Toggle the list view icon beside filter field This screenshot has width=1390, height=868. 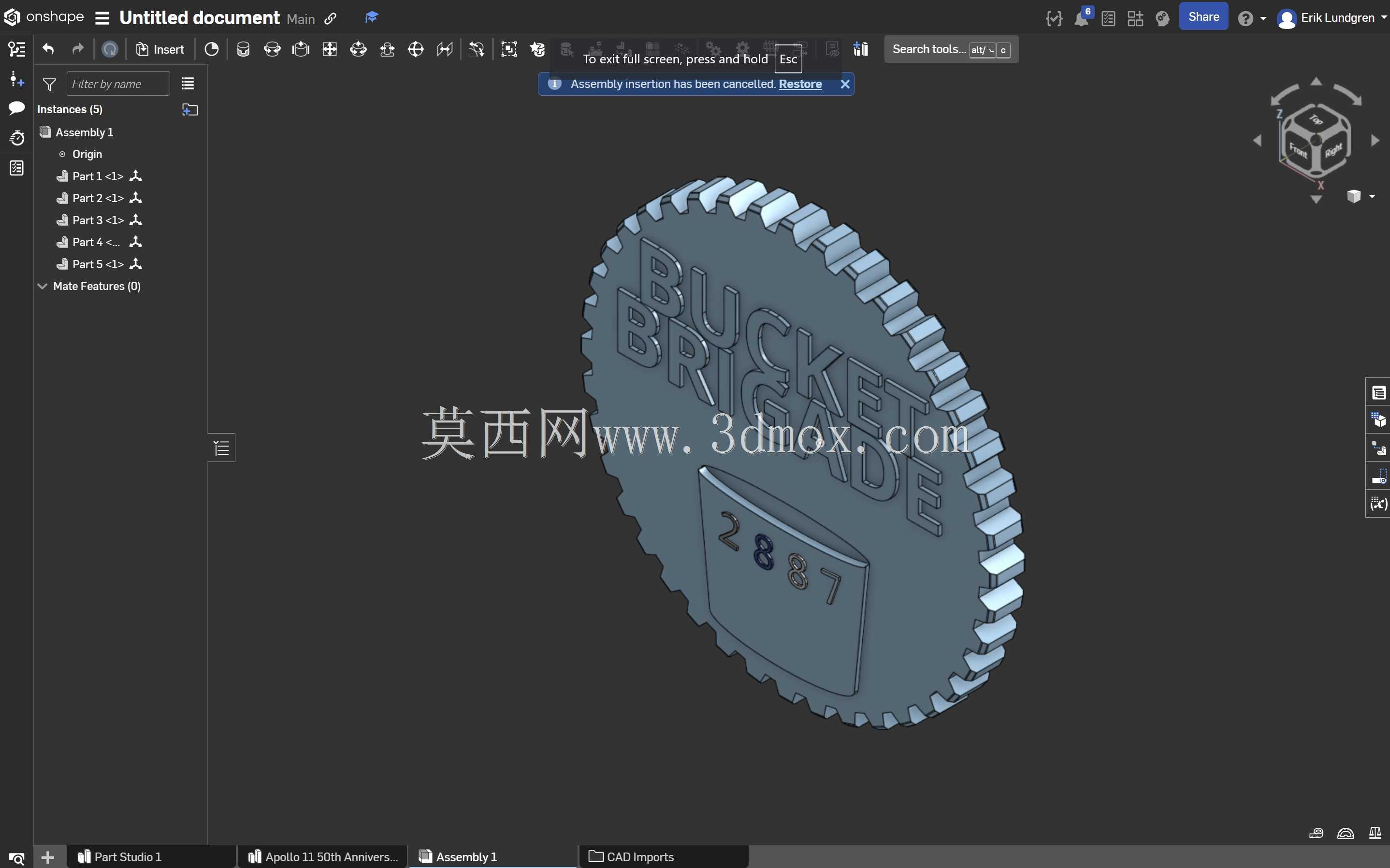click(188, 84)
